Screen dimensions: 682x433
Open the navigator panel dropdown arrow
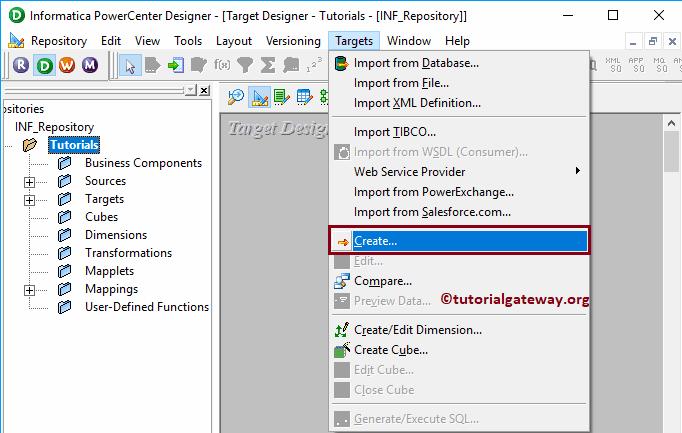click(x=191, y=90)
